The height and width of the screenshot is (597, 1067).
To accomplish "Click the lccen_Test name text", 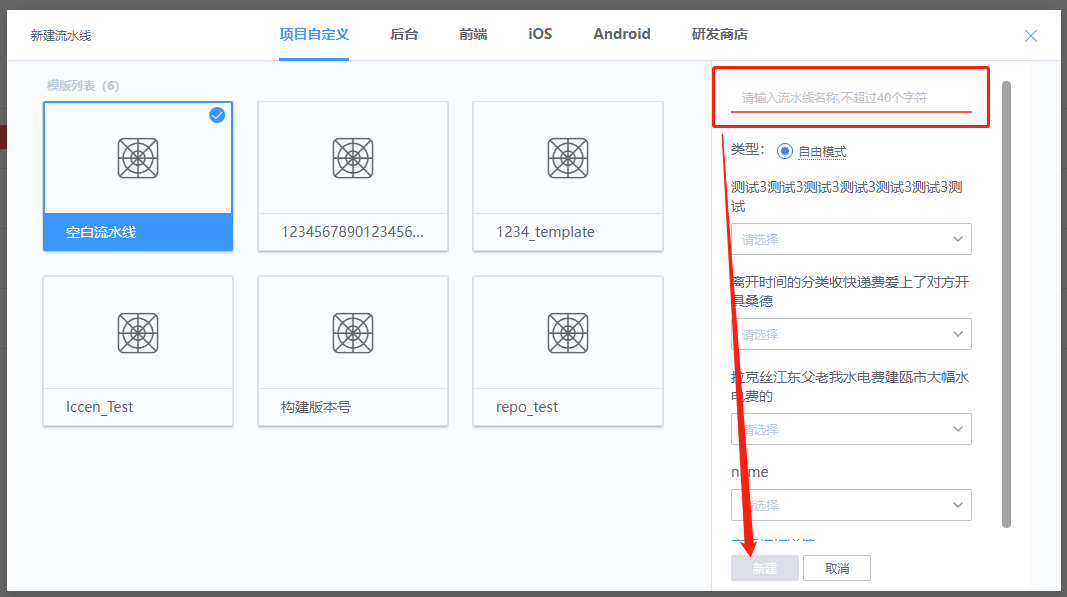I will tap(99, 407).
